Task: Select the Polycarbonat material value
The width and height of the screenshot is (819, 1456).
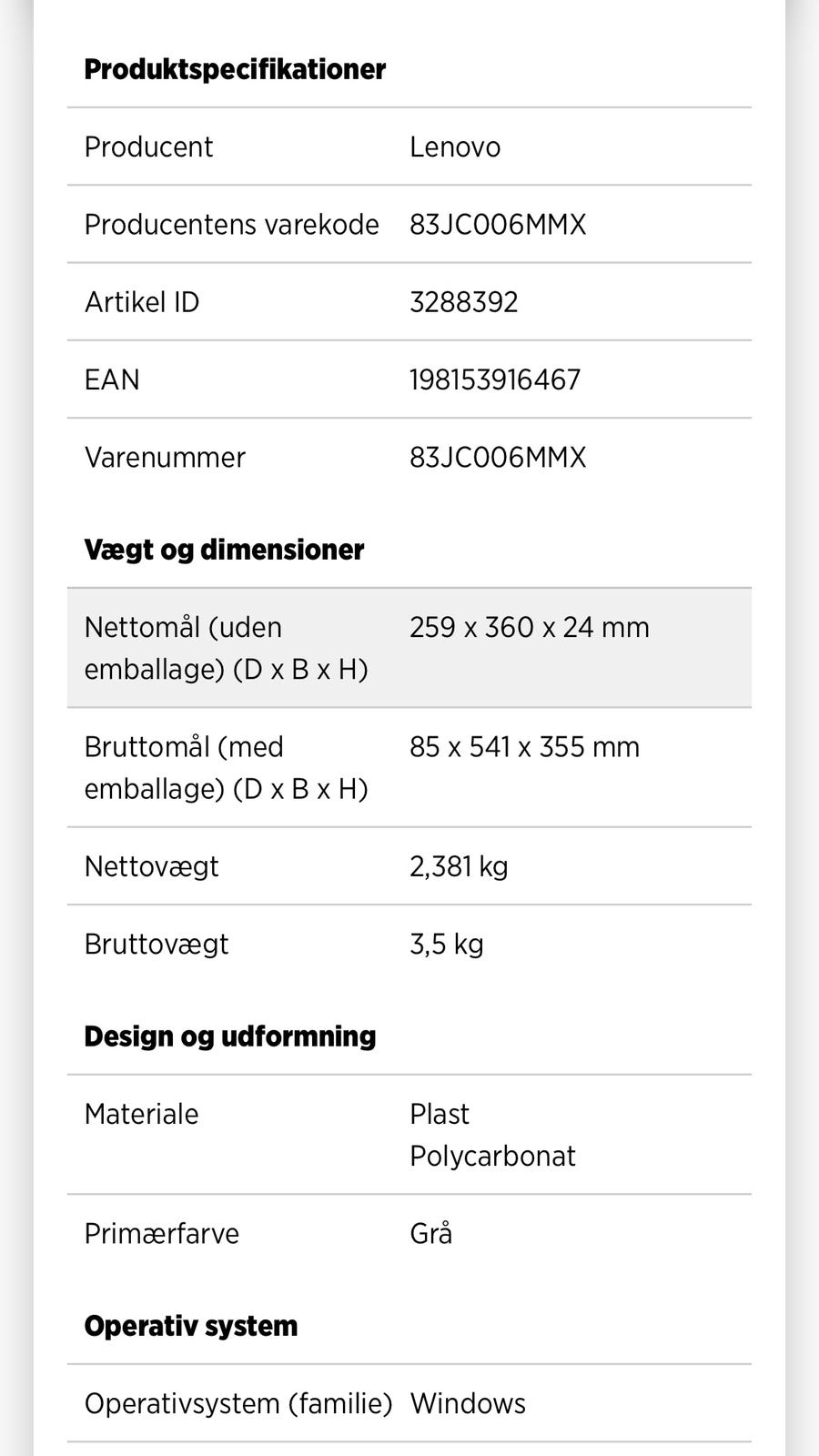Action: [492, 1156]
